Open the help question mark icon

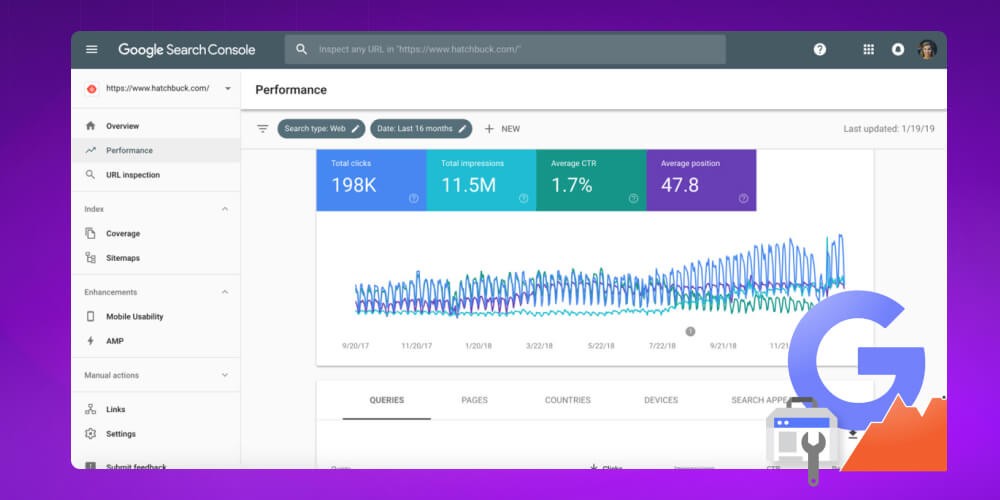pyautogui.click(x=820, y=49)
